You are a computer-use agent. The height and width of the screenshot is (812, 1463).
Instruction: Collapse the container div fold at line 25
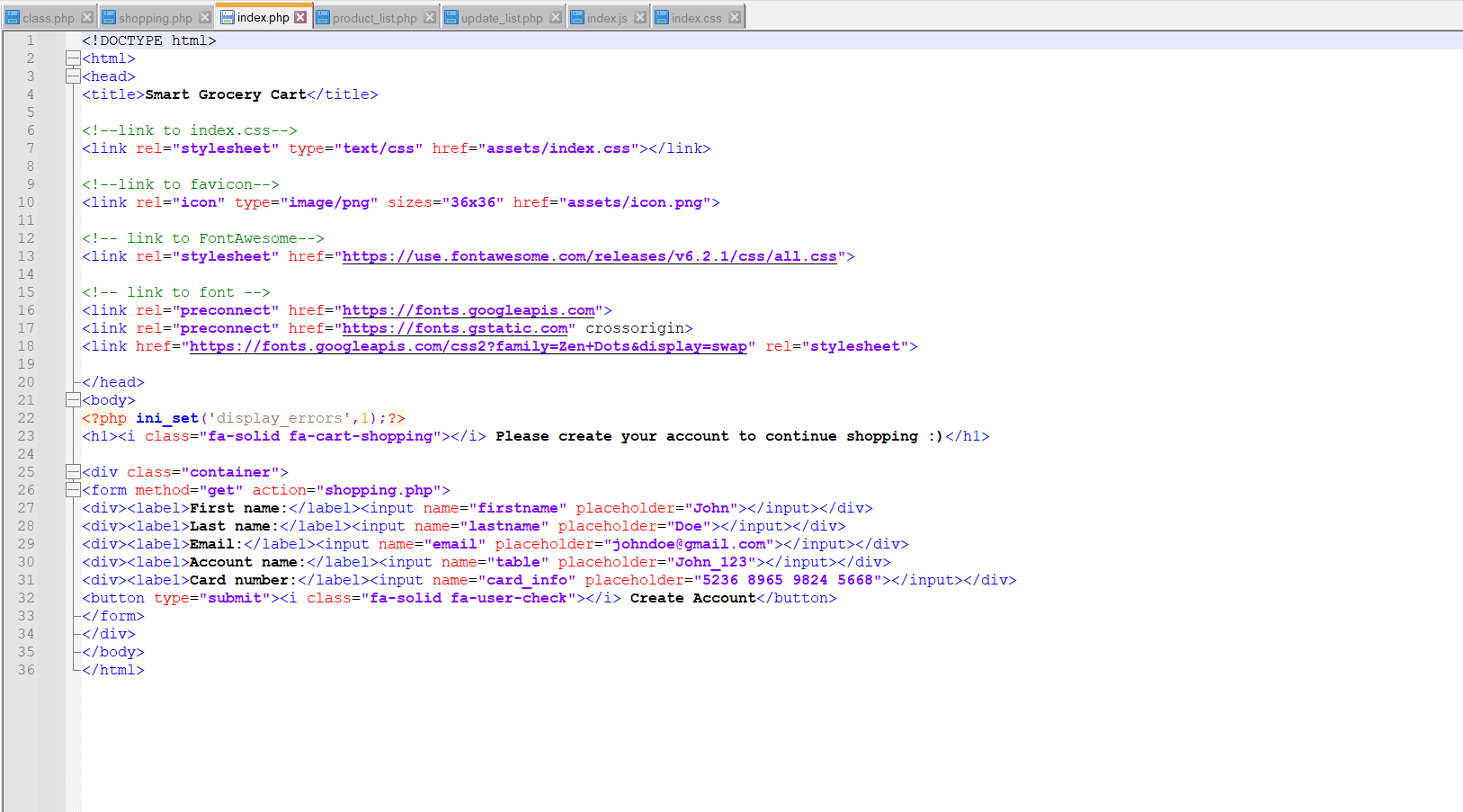(x=73, y=471)
